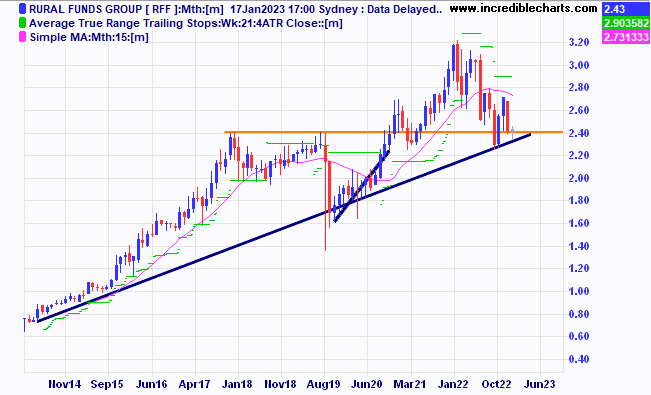The width and height of the screenshot is (651, 395).
Task: Open the www.incrediblecharts.com link
Action: [523, 8]
